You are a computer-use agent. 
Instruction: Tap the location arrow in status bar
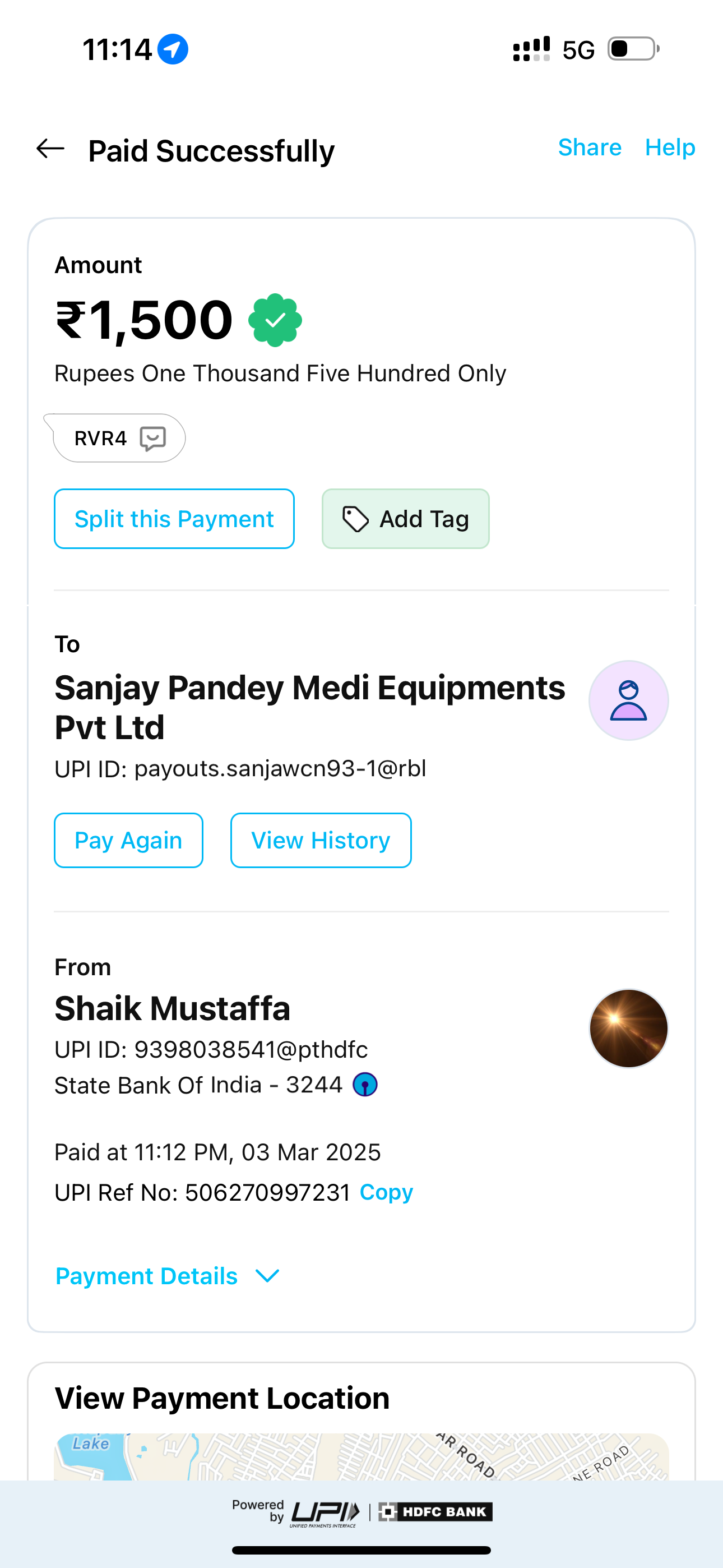coord(173,49)
